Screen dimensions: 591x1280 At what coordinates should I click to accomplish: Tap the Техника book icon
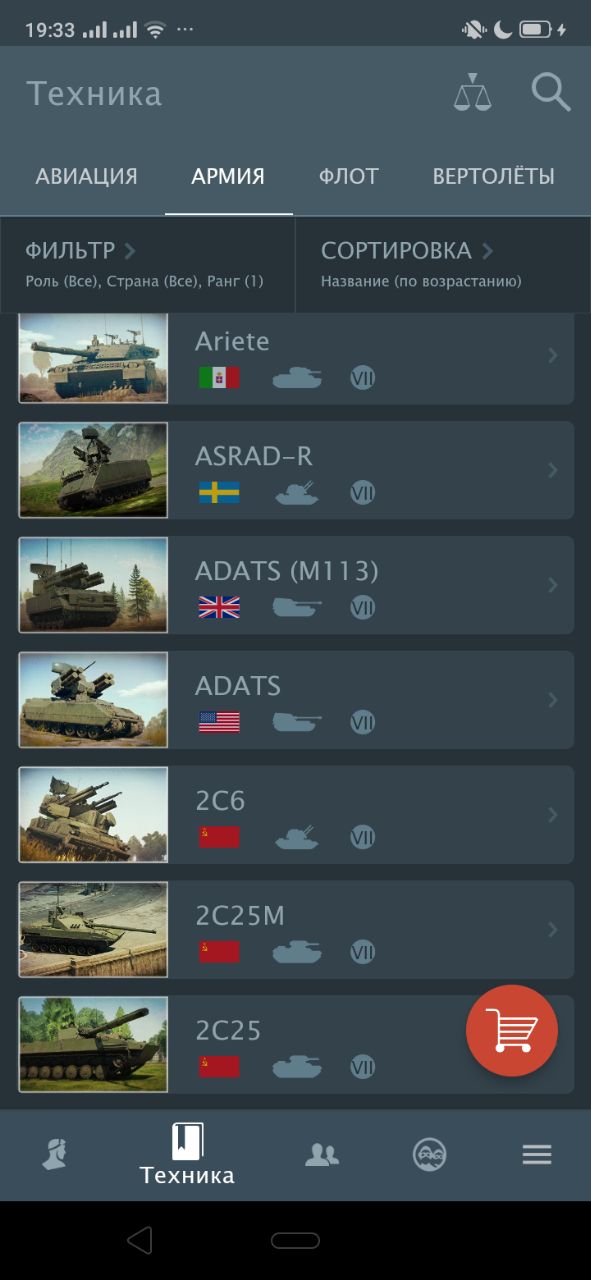click(188, 1140)
